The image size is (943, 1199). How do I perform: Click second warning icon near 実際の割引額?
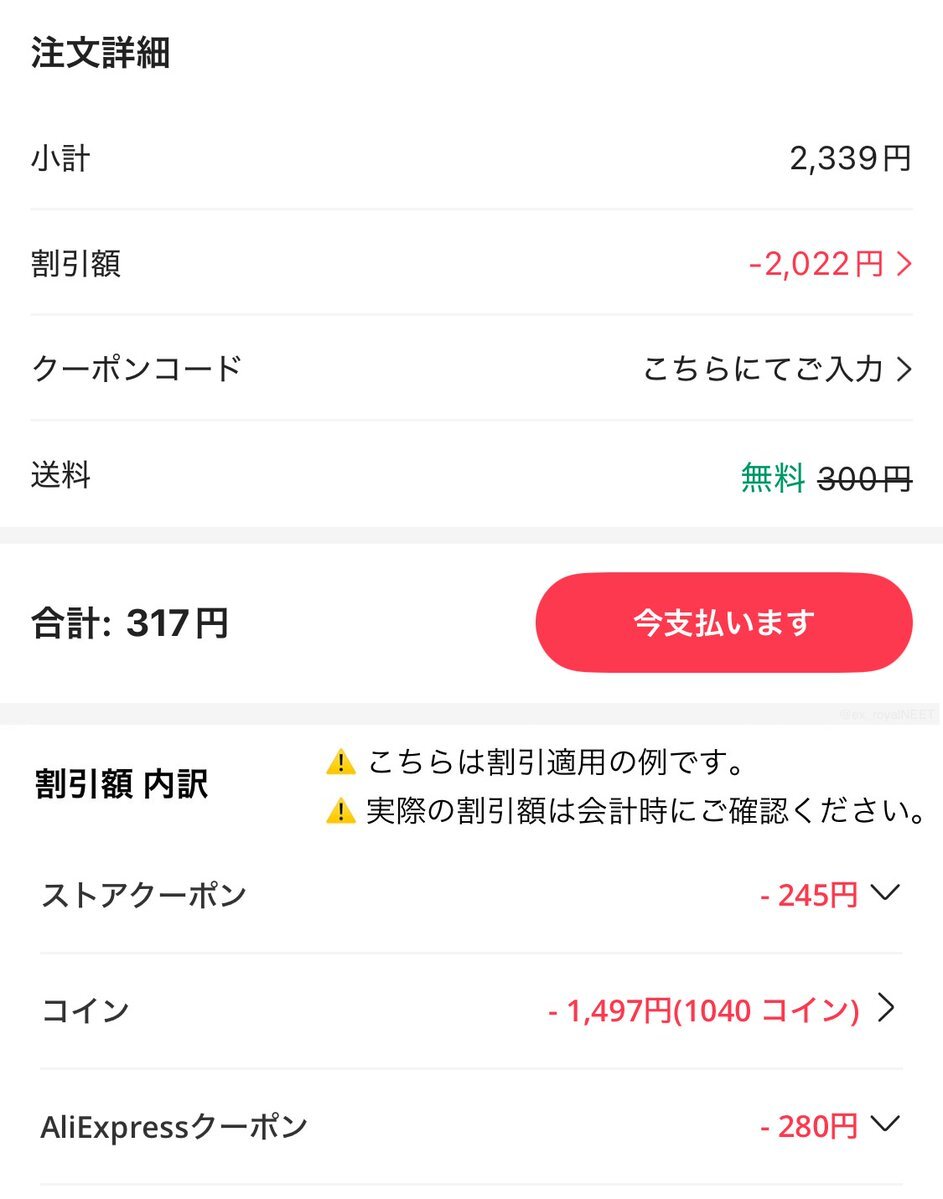point(341,811)
